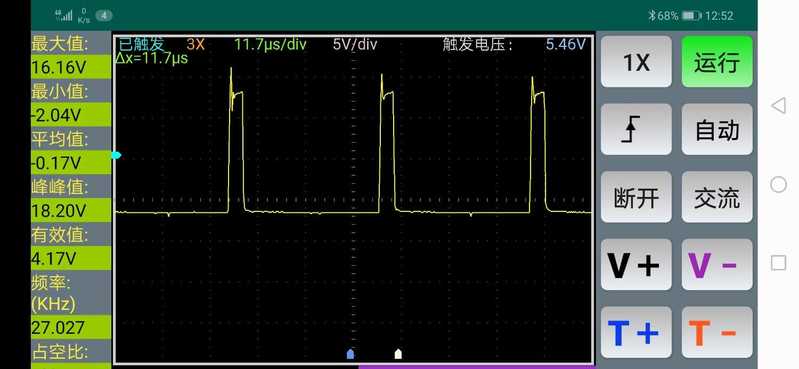
Task: Toggle 交流 AC coupling
Action: pyautogui.click(x=717, y=197)
